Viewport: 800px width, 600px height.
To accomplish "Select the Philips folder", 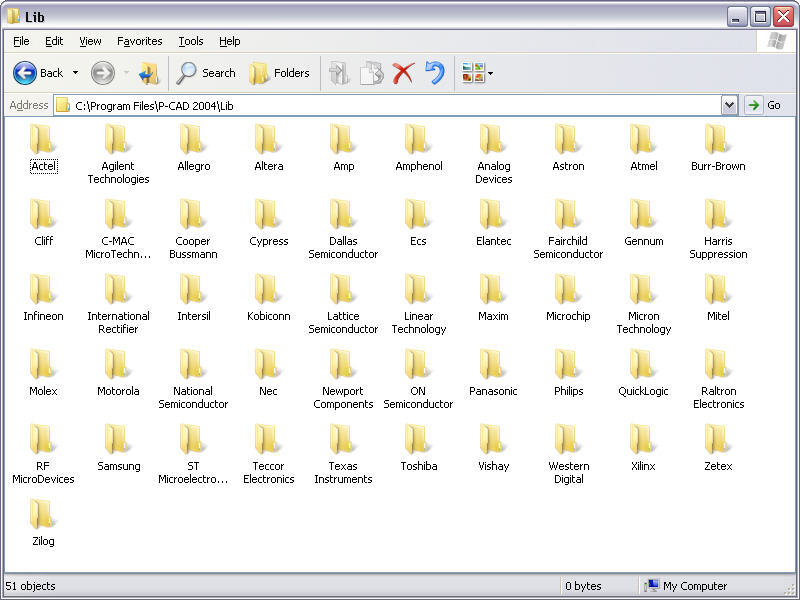I will (568, 373).
